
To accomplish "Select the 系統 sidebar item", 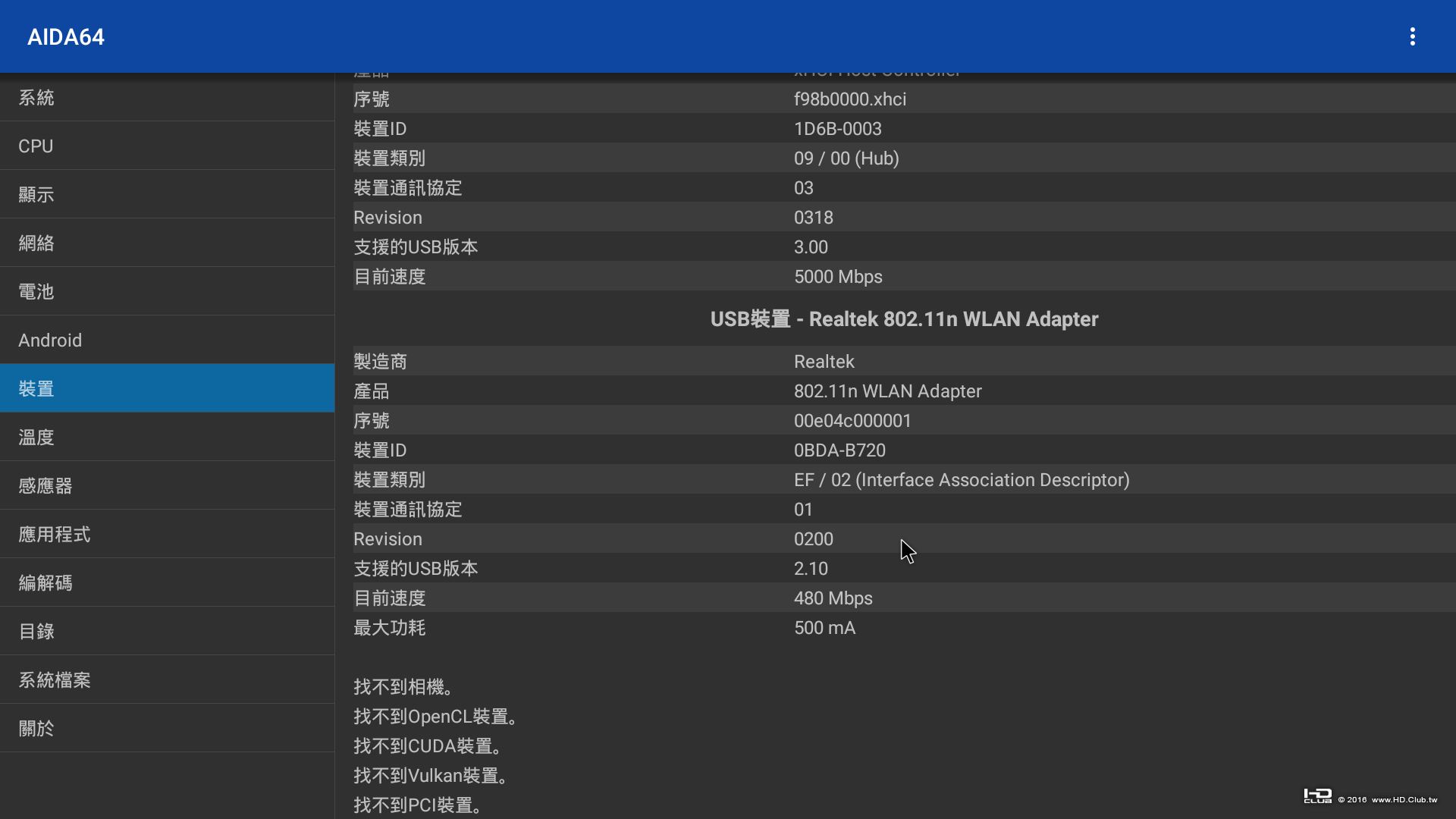I will 167,98.
